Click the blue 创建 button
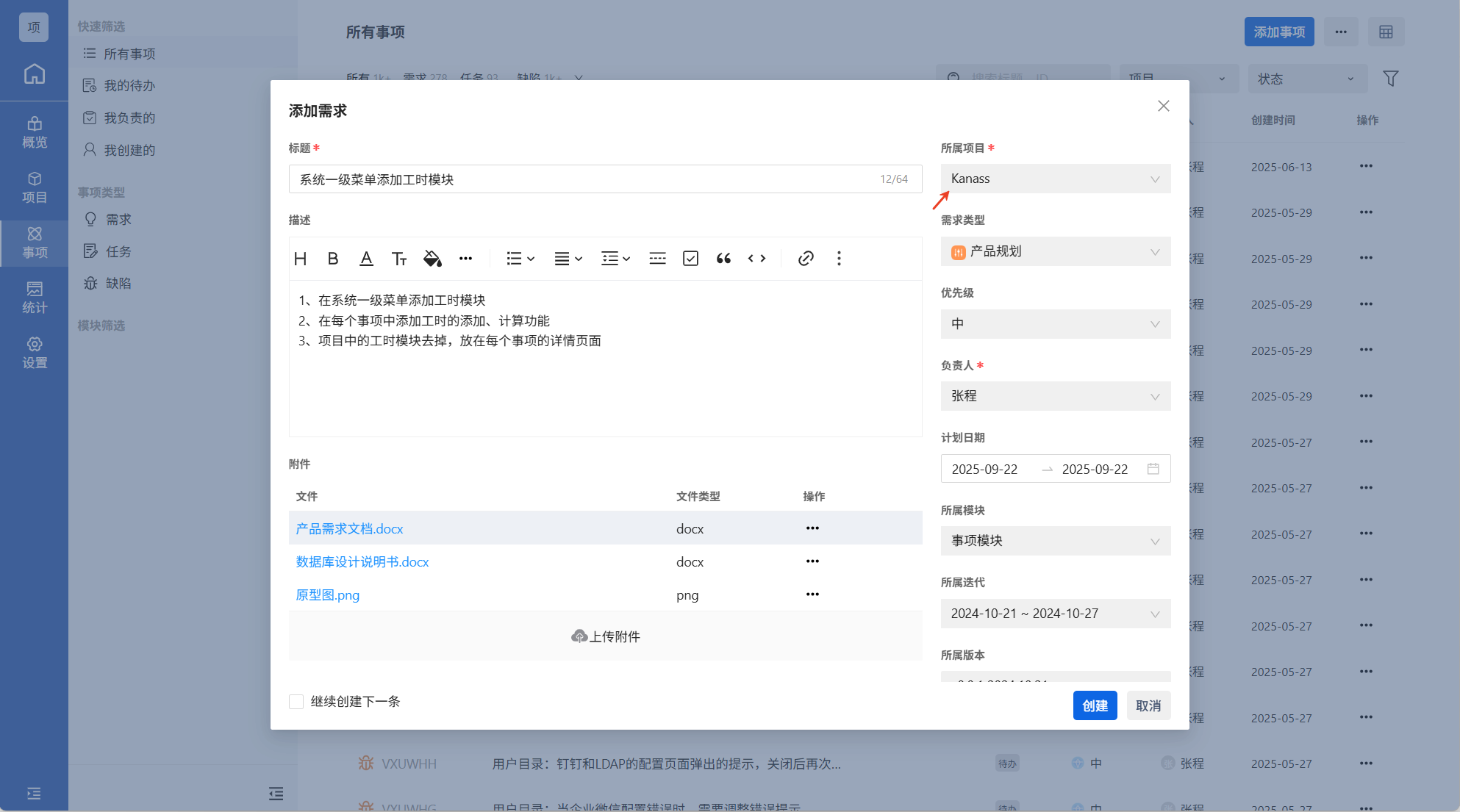1460x812 pixels. [x=1095, y=705]
